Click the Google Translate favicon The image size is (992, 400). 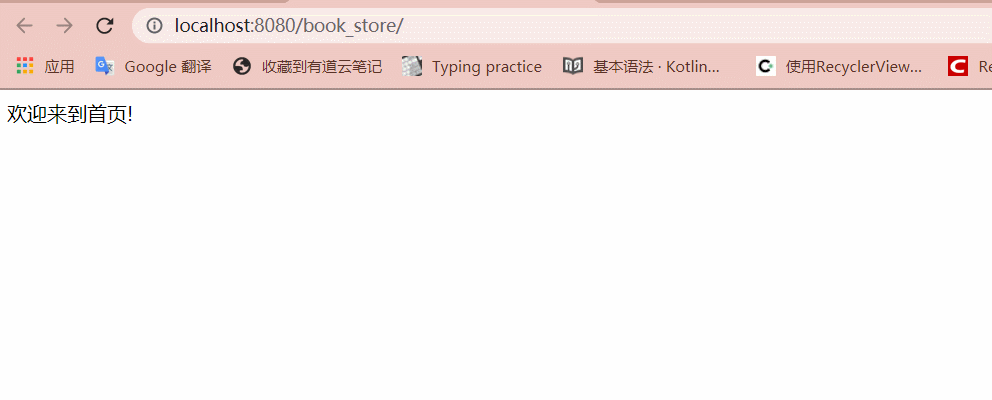pos(104,66)
